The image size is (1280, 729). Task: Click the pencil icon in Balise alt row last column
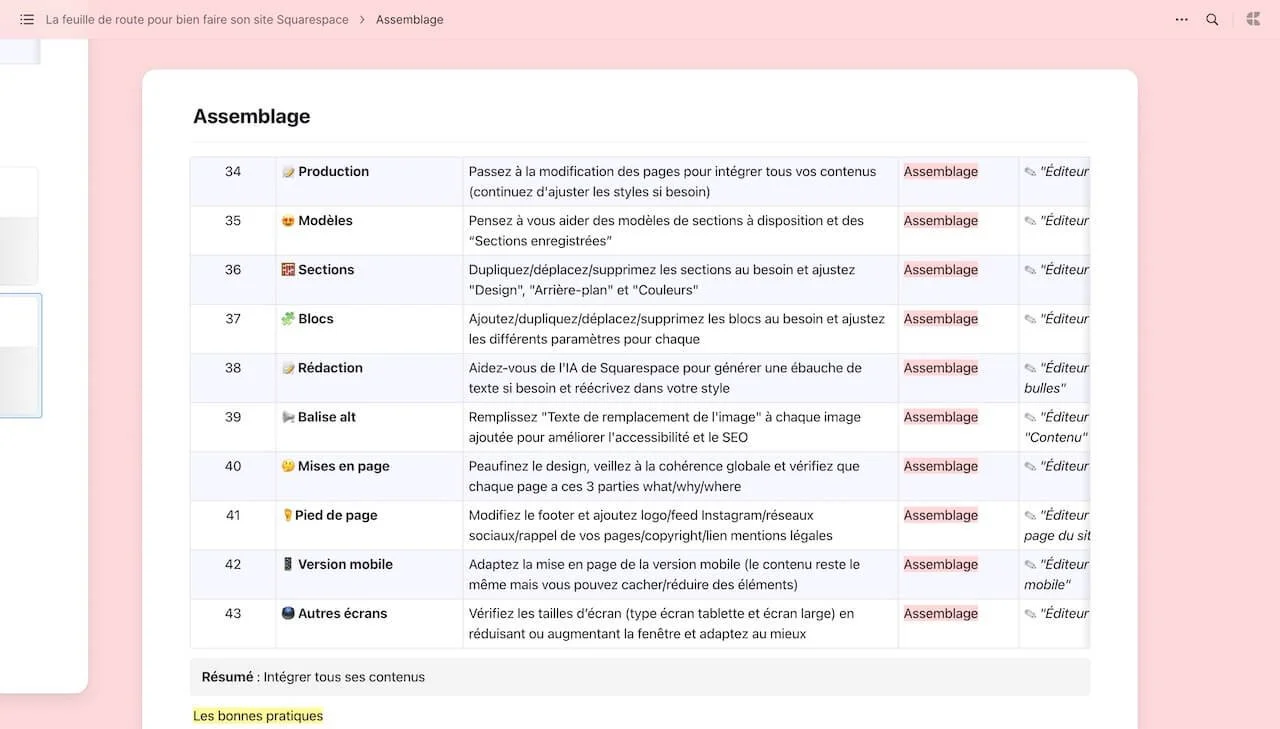point(1030,417)
